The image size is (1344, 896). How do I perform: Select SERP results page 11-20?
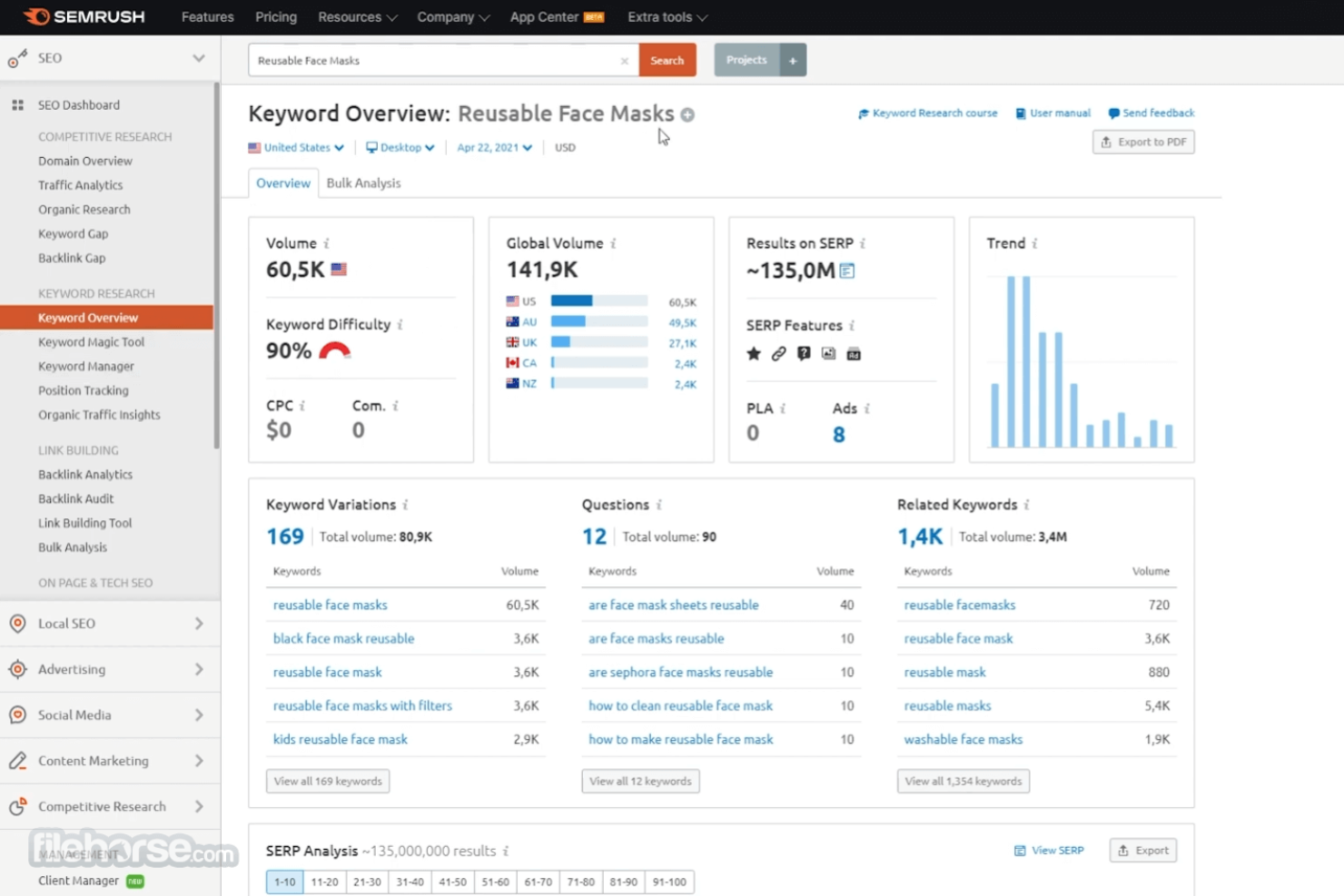tap(324, 881)
